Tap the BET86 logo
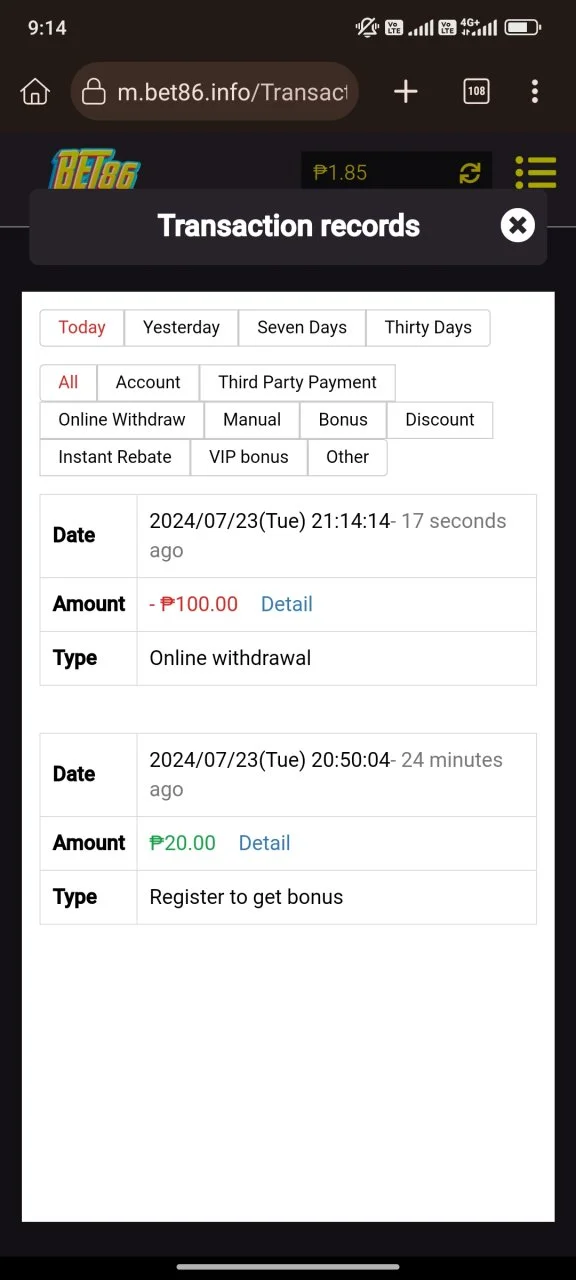576x1280 pixels. click(x=96, y=170)
